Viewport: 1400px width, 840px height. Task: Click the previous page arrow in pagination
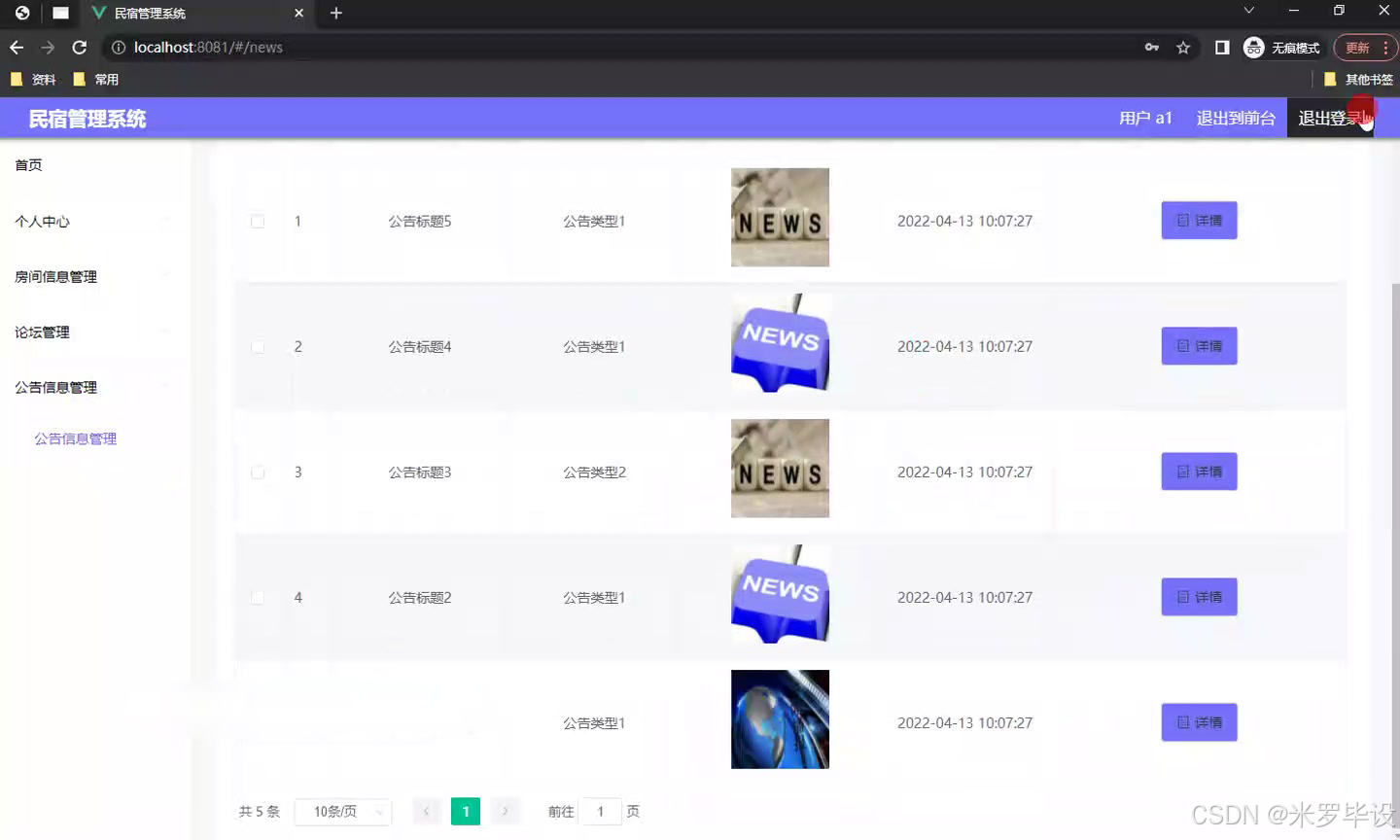pyautogui.click(x=427, y=811)
